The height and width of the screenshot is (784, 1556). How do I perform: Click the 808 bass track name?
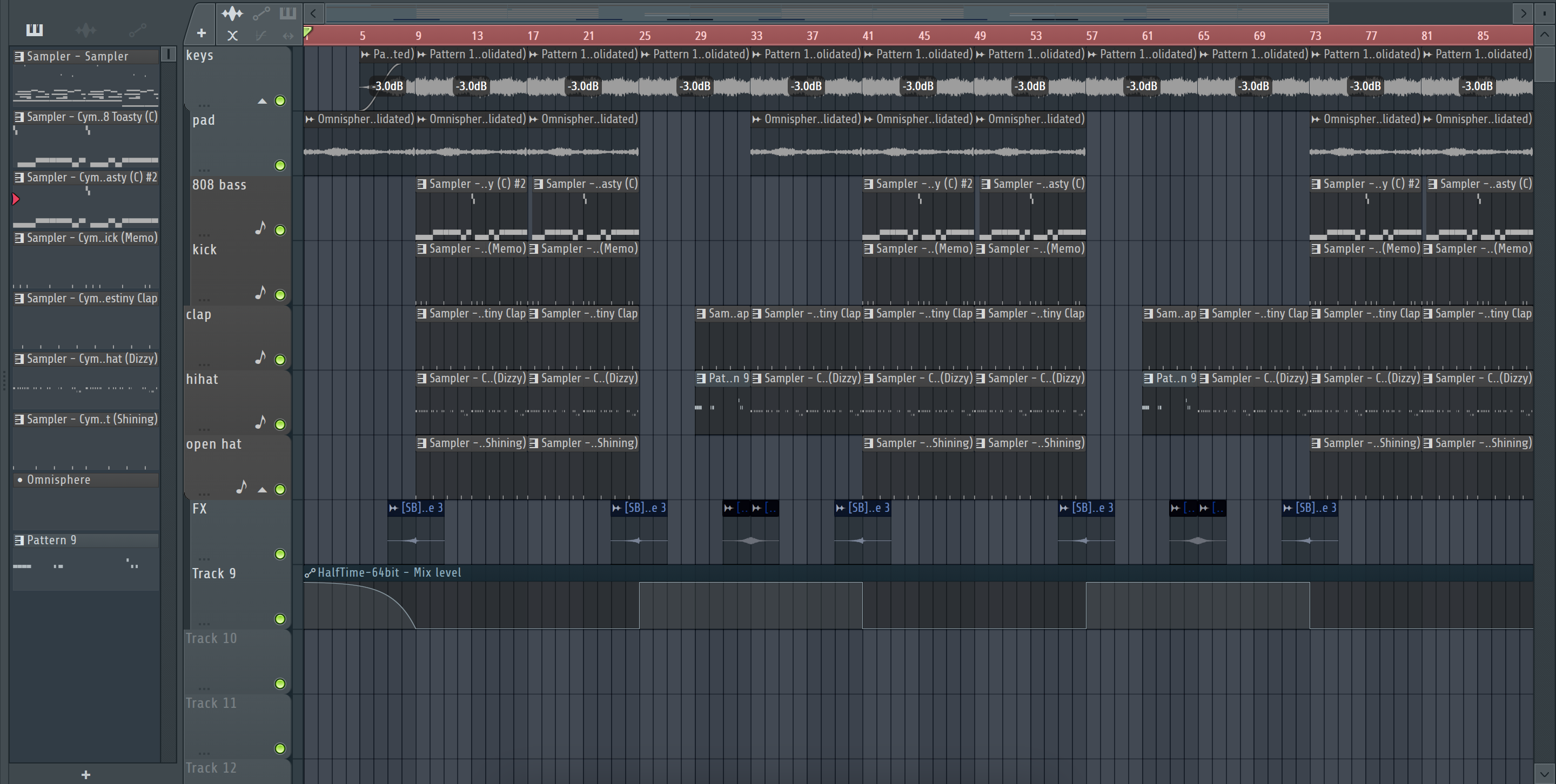[219, 185]
